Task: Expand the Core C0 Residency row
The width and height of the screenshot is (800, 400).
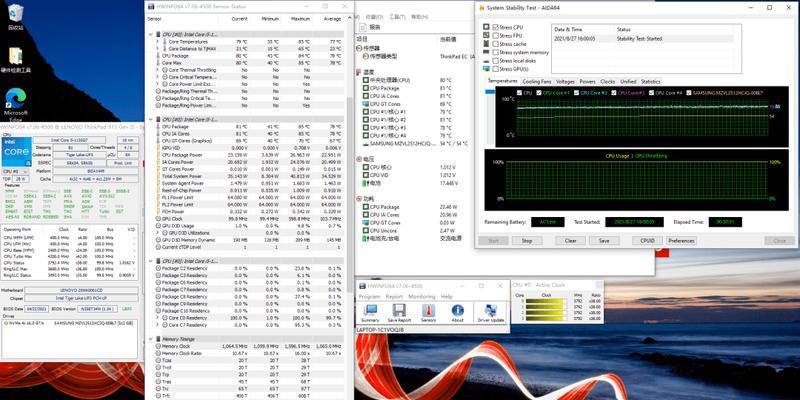Action: coord(158,318)
